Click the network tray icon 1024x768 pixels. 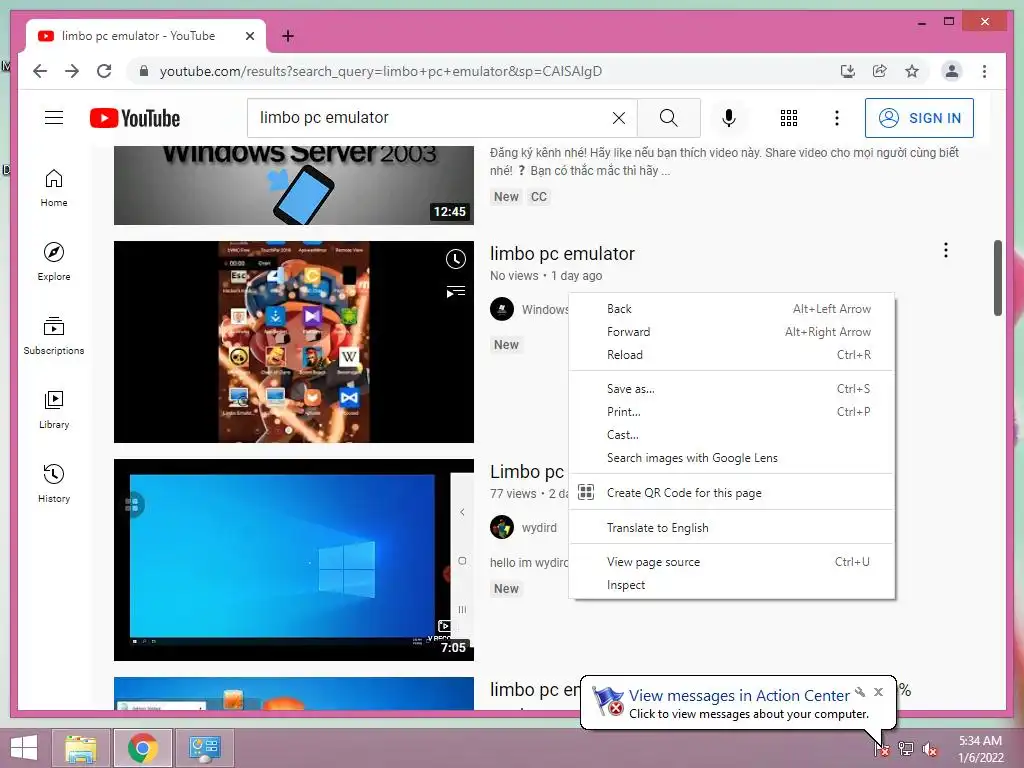[906, 749]
